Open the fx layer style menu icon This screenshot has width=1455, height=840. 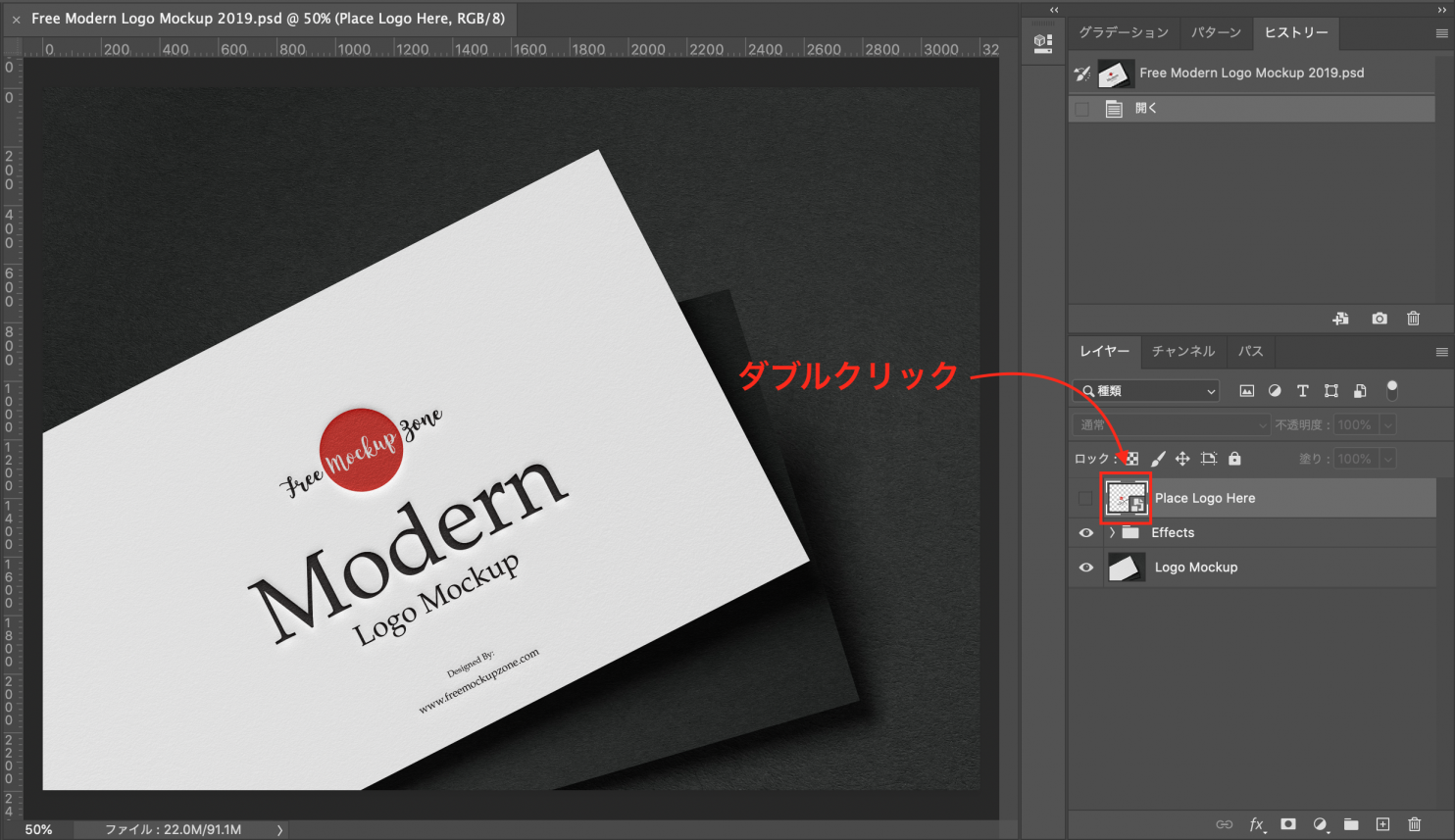pos(1257,824)
